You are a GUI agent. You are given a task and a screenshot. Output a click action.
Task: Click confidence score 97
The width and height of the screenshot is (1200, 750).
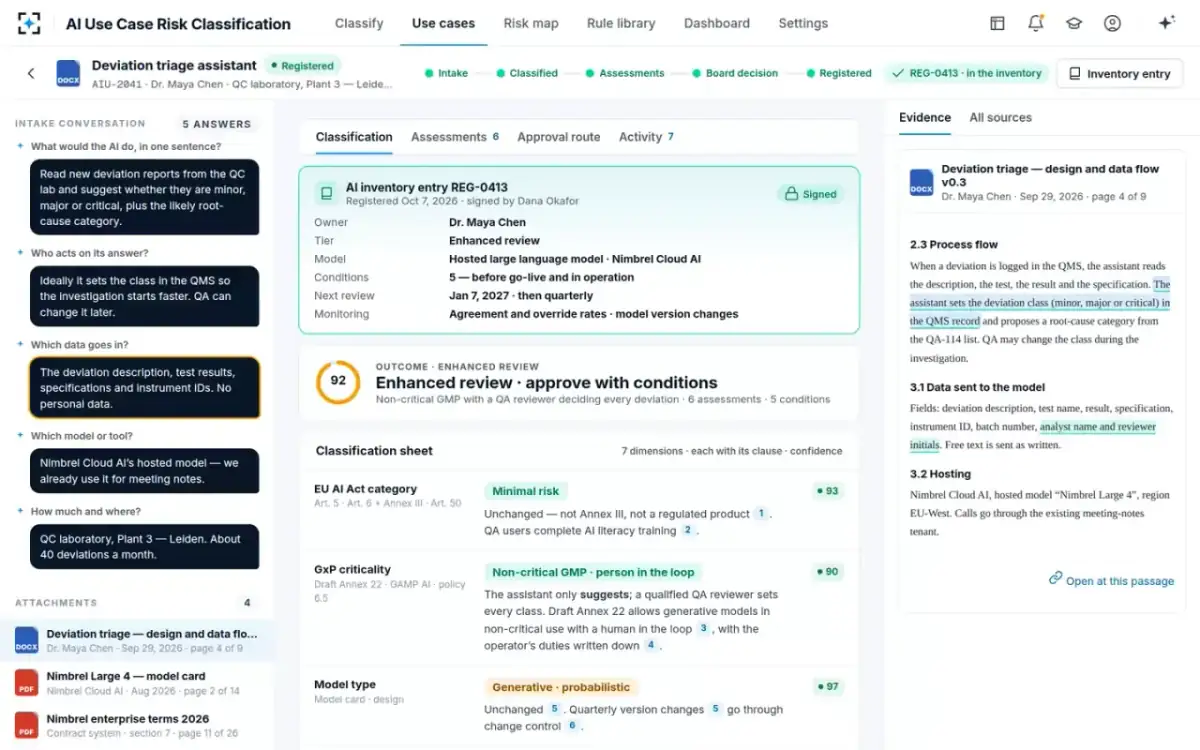click(826, 687)
